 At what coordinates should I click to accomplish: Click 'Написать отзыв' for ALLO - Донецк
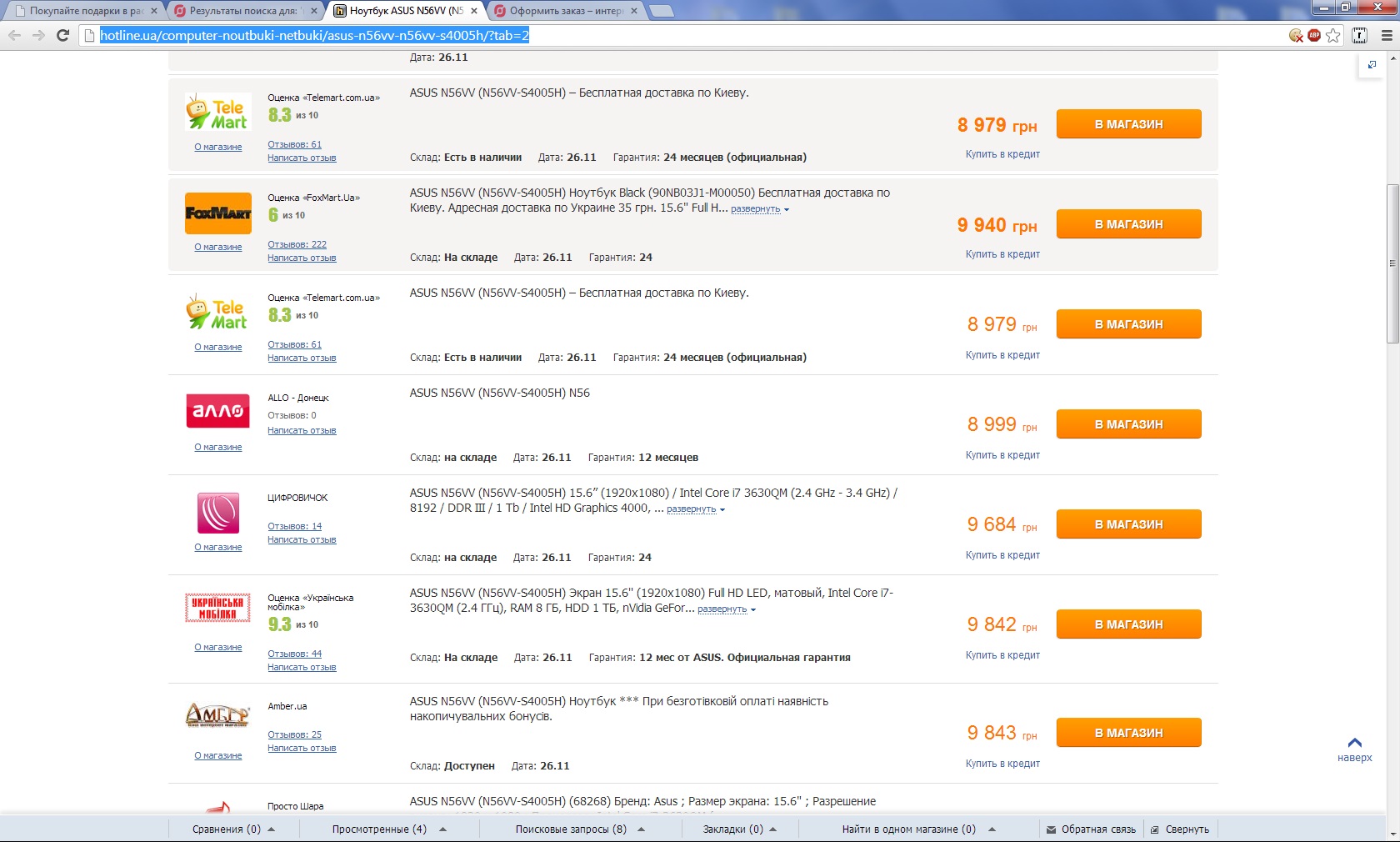302,430
